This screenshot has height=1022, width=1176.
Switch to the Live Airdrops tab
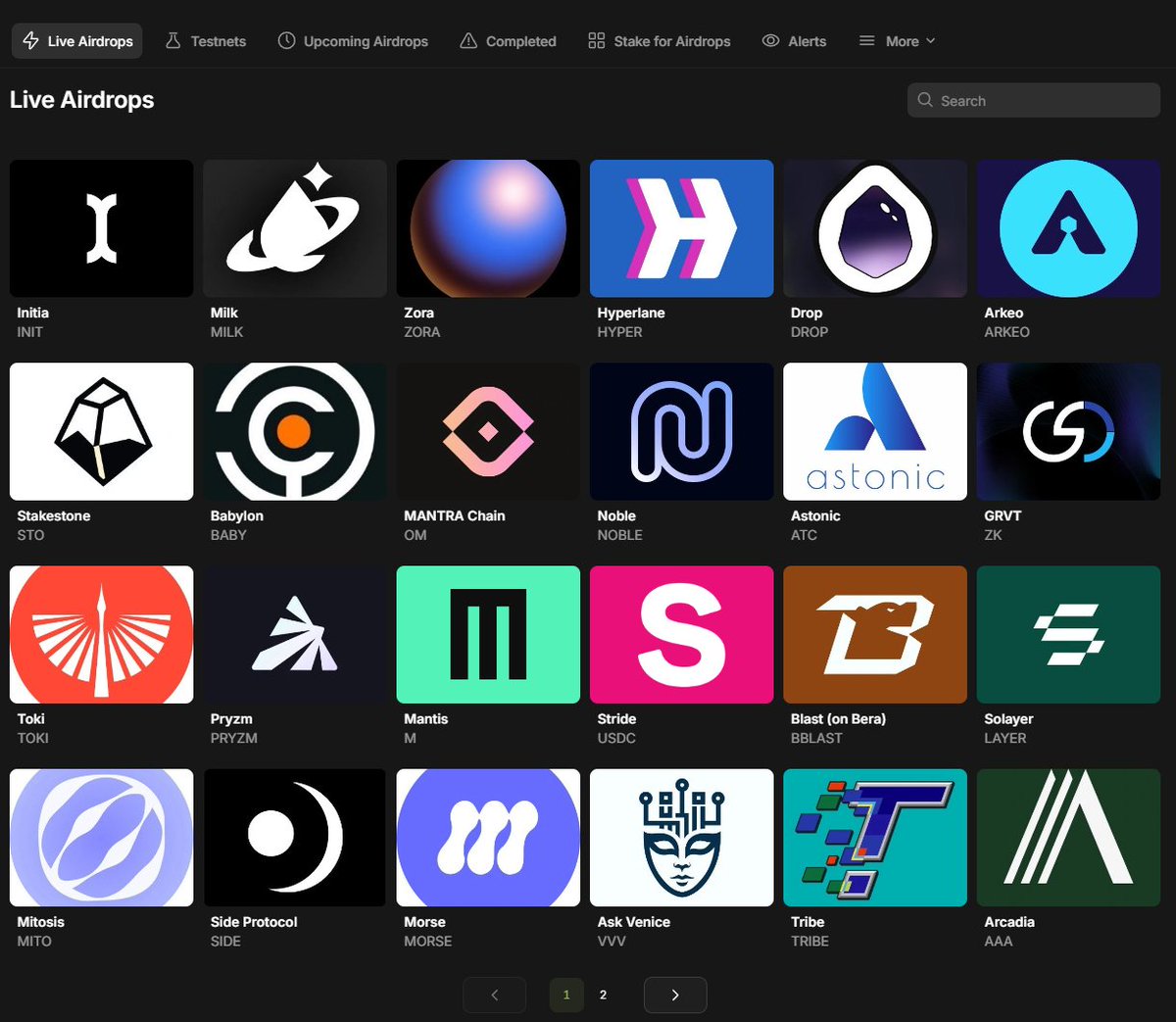(76, 40)
